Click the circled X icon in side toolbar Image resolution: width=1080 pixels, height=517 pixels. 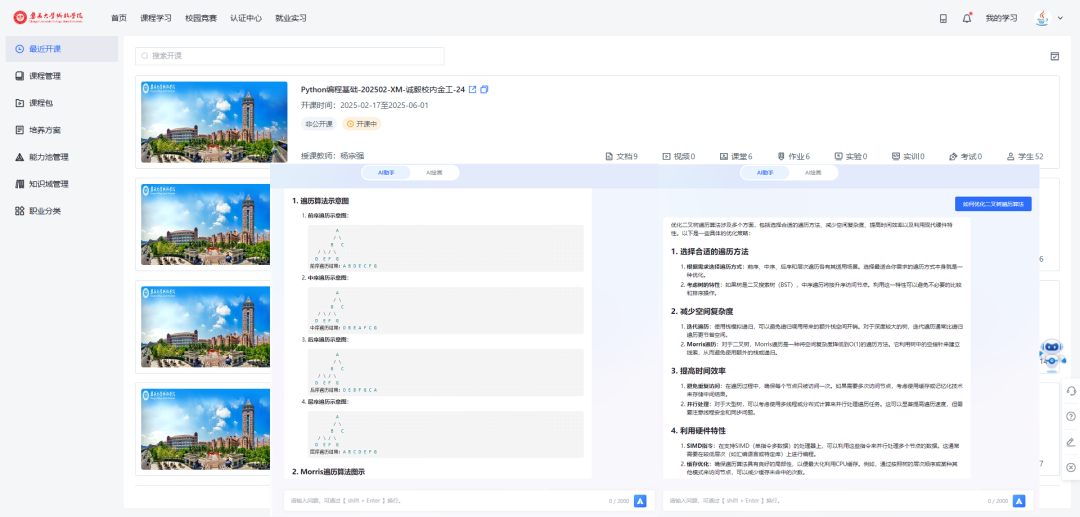coord(1071,467)
